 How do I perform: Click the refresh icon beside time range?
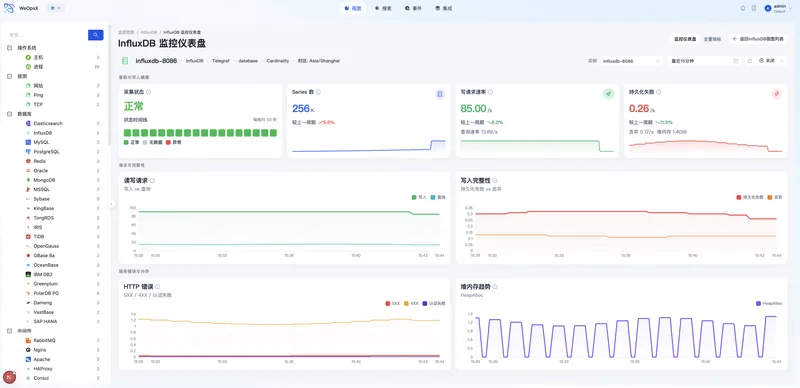(x=749, y=61)
